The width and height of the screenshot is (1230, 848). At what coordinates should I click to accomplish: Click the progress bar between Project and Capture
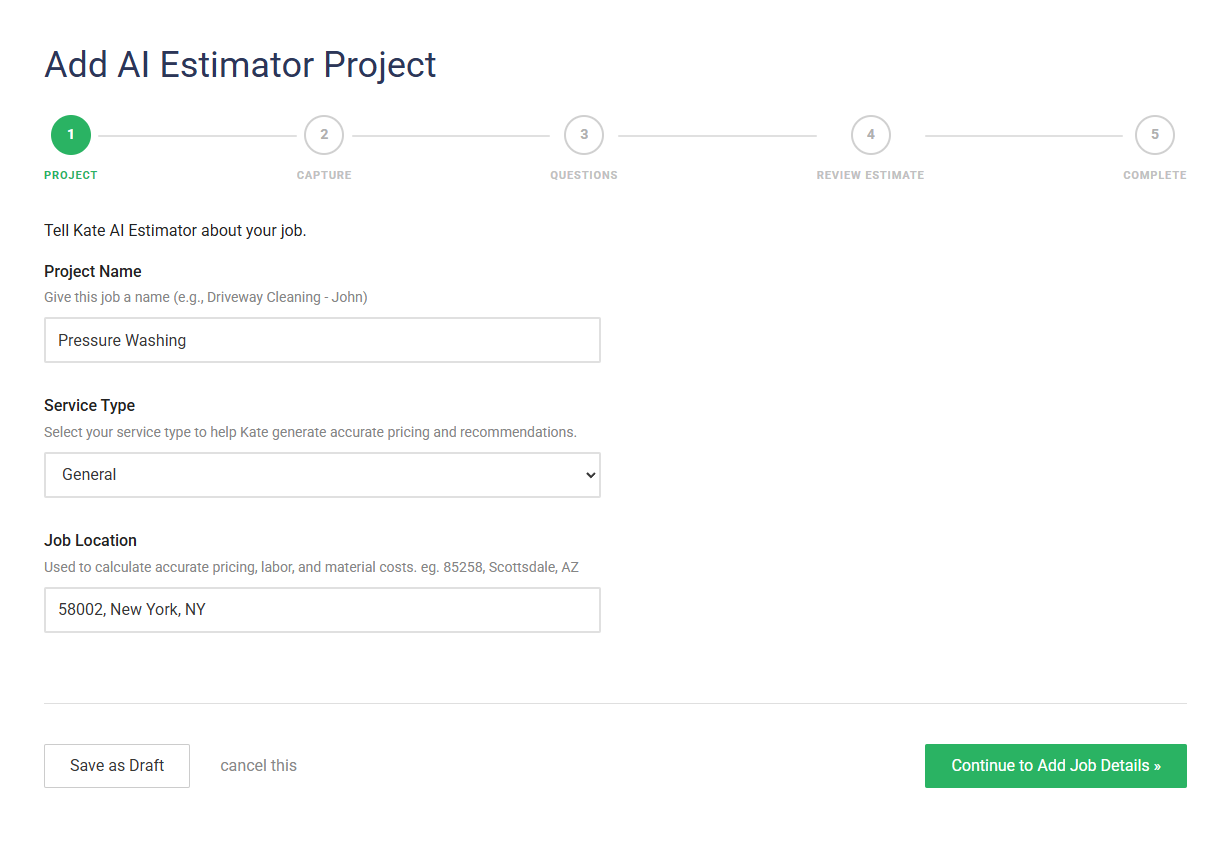coord(196,134)
